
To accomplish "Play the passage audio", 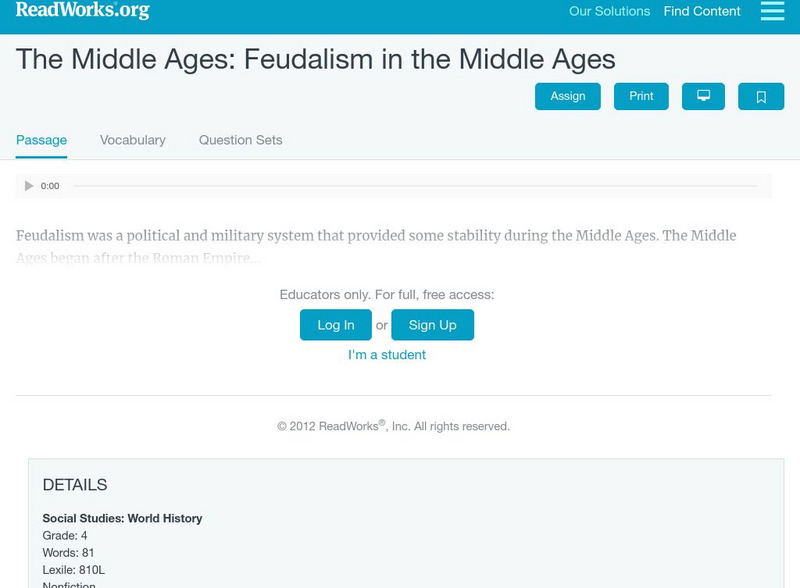I will pyautogui.click(x=29, y=186).
